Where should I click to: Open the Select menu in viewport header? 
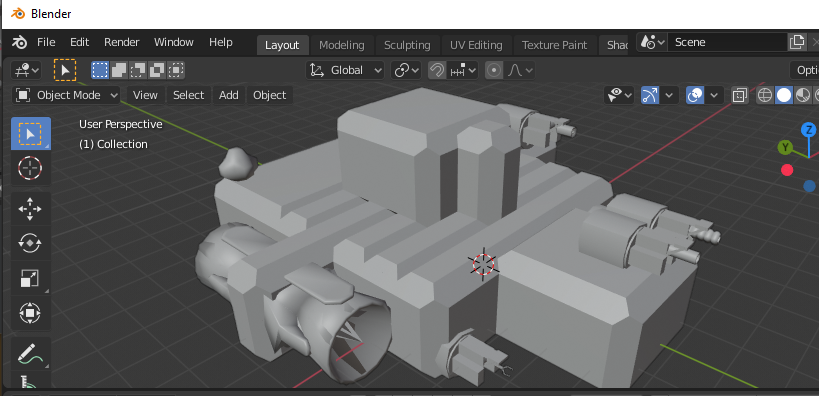point(189,95)
